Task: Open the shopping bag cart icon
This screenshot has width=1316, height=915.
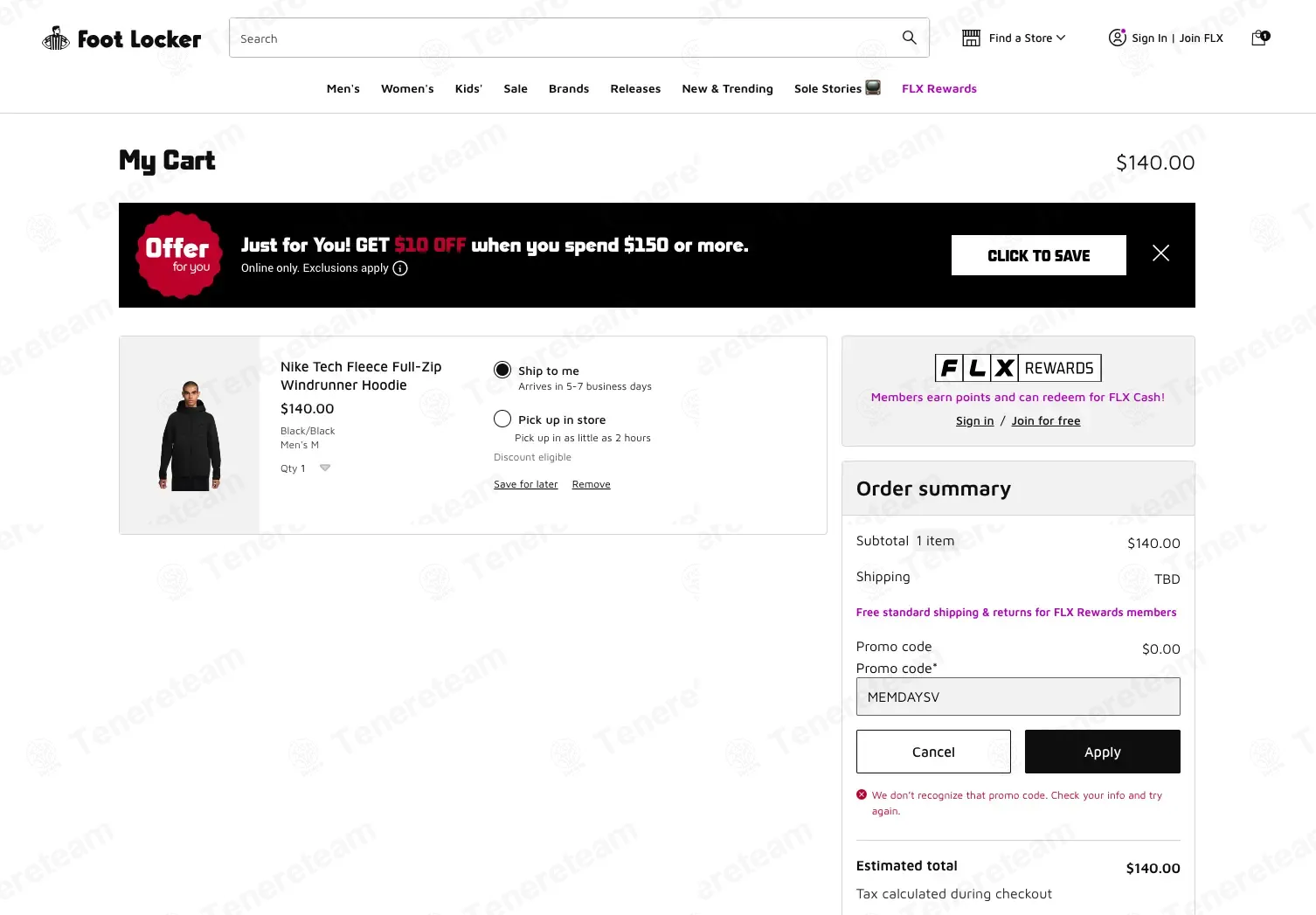Action: coord(1260,38)
